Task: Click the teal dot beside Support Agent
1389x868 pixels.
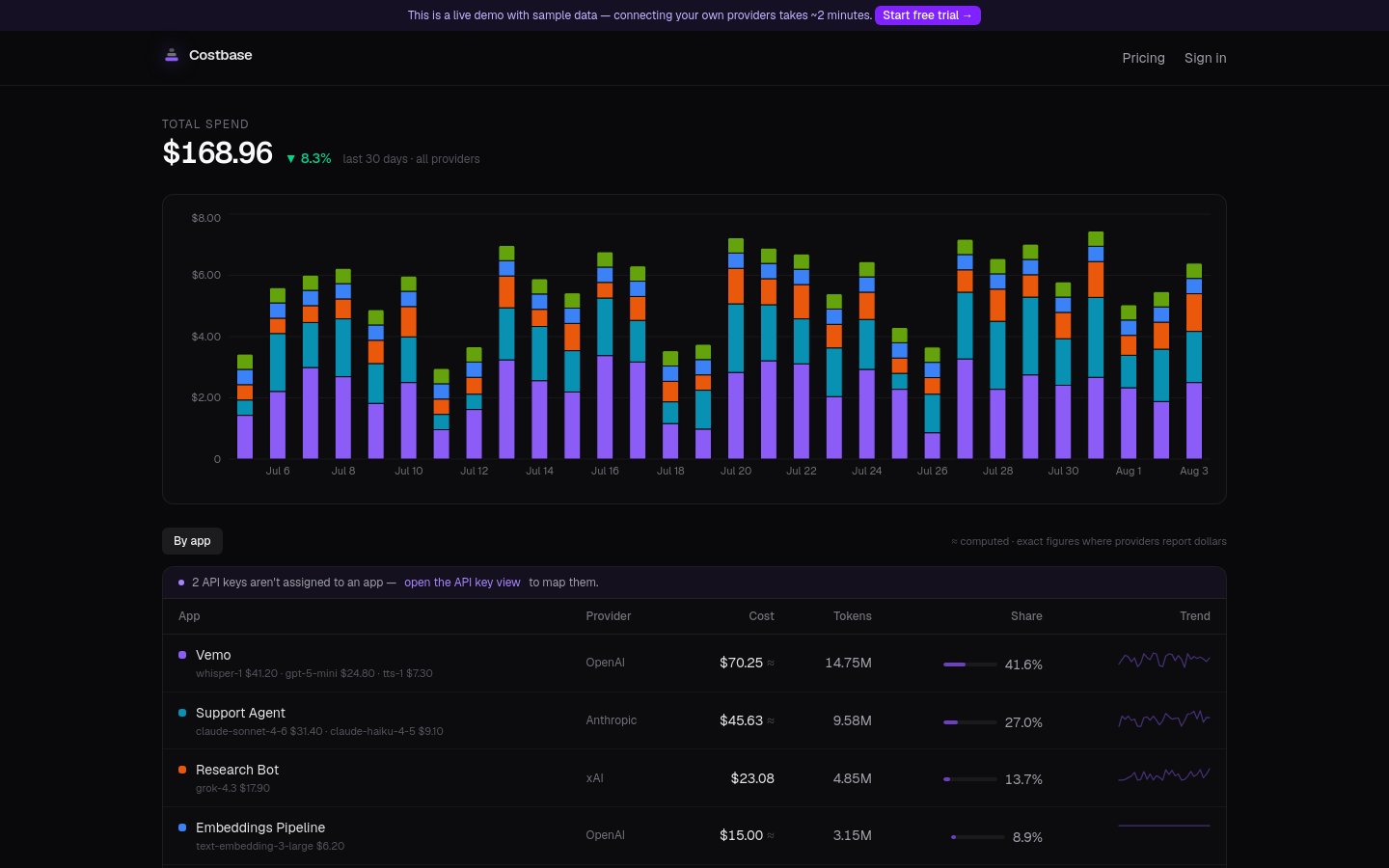Action: [182, 713]
